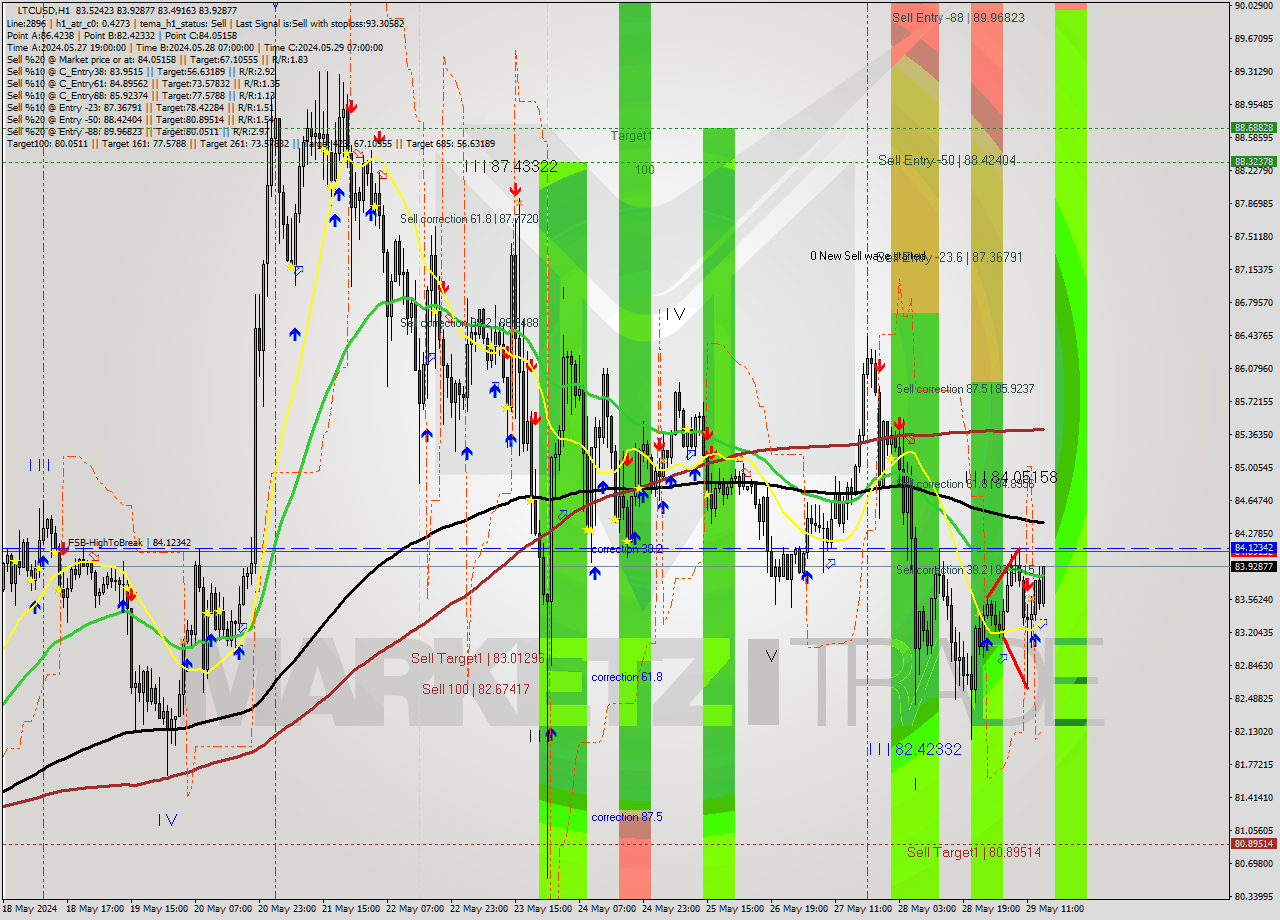Select the 'Sell correction 61.8 | 87.7720' label
This screenshot has height=920, width=1280.
point(469,219)
